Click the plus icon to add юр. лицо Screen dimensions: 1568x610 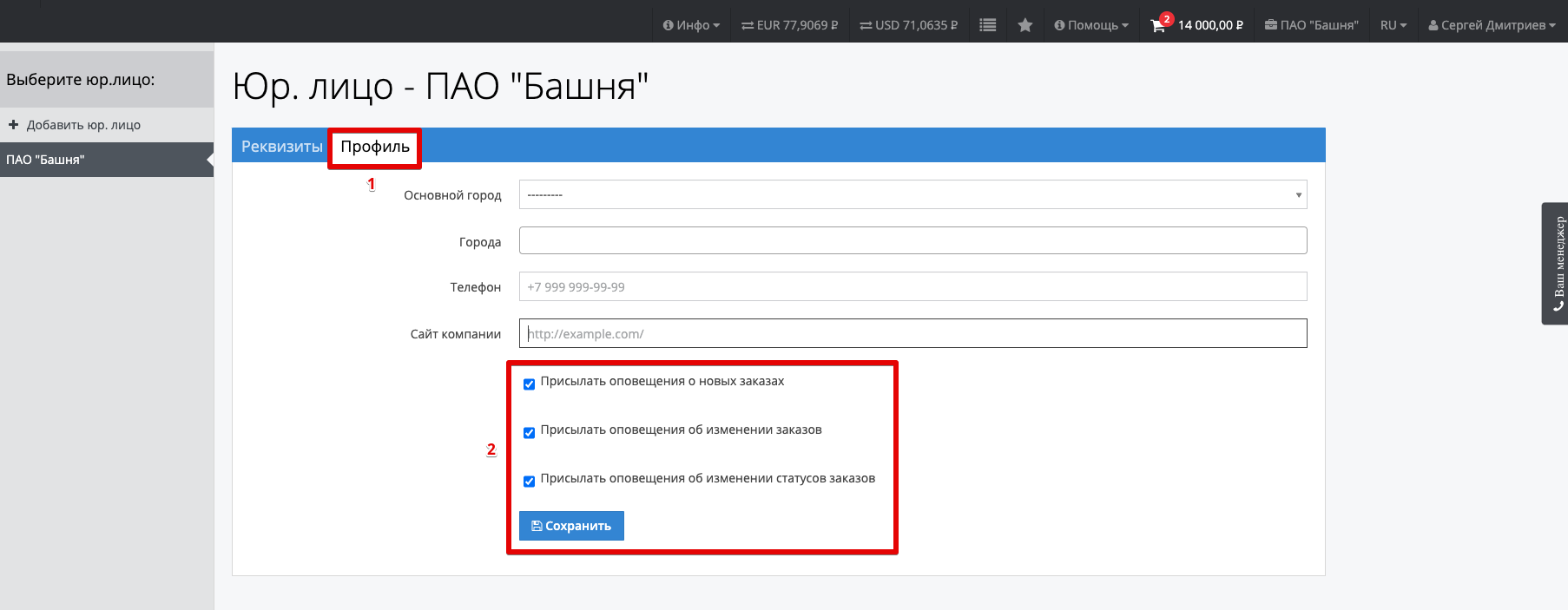click(x=14, y=125)
